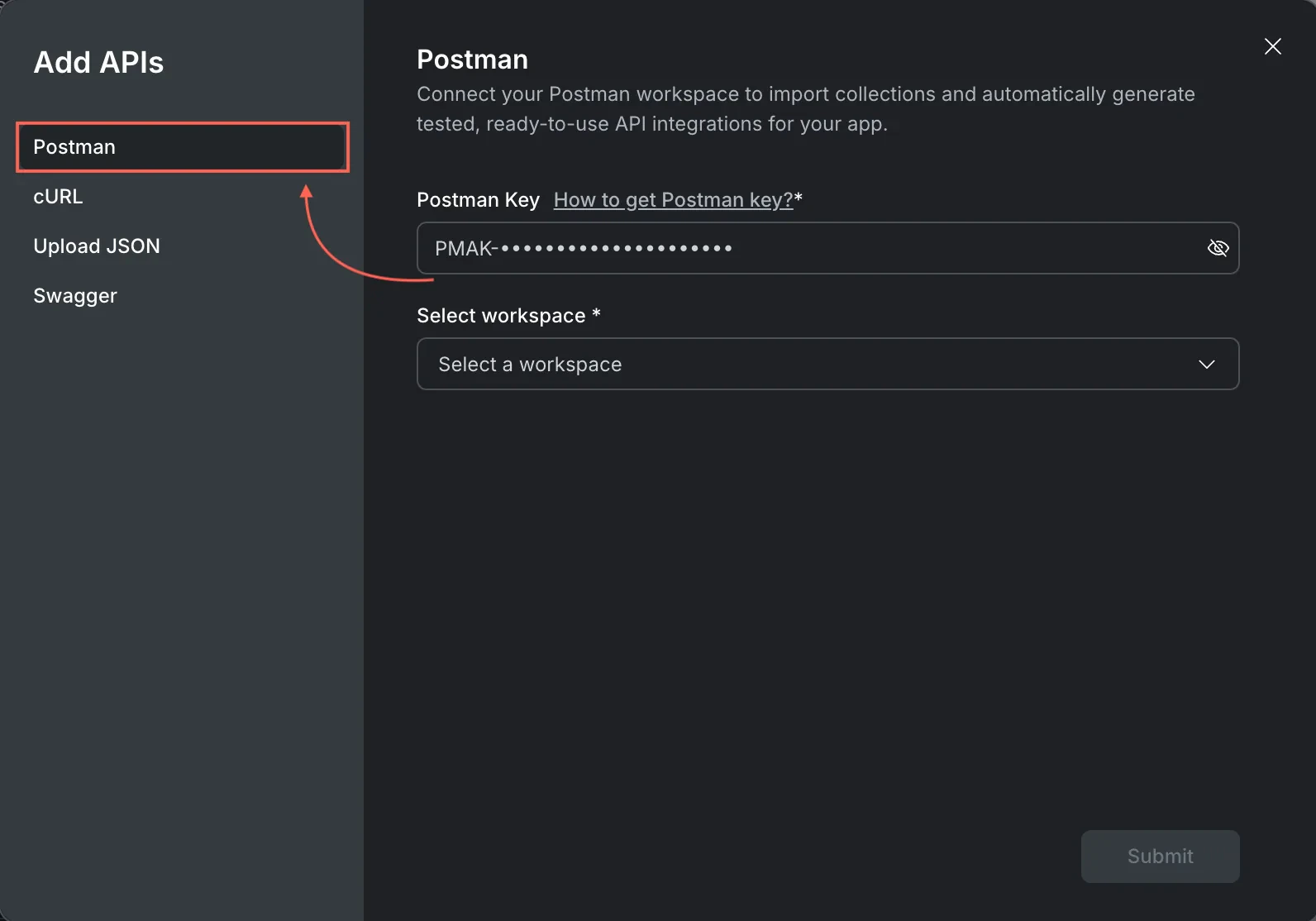
Task: Open the How to get Postman key link
Action: coord(673,200)
